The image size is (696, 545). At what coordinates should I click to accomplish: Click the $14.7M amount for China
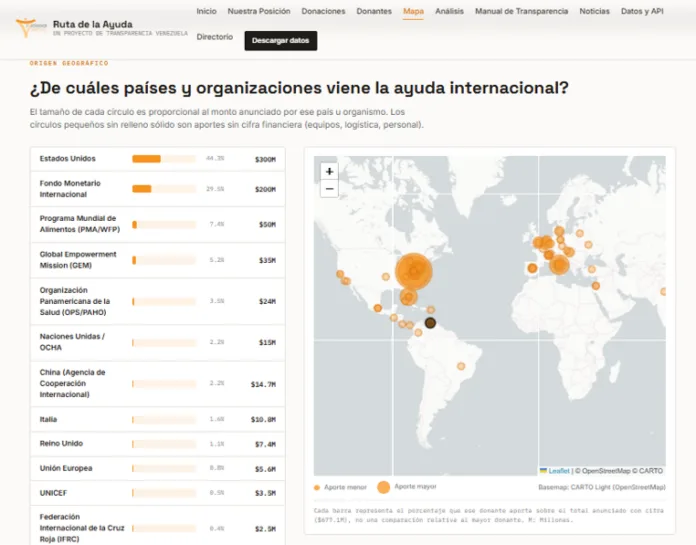263,384
